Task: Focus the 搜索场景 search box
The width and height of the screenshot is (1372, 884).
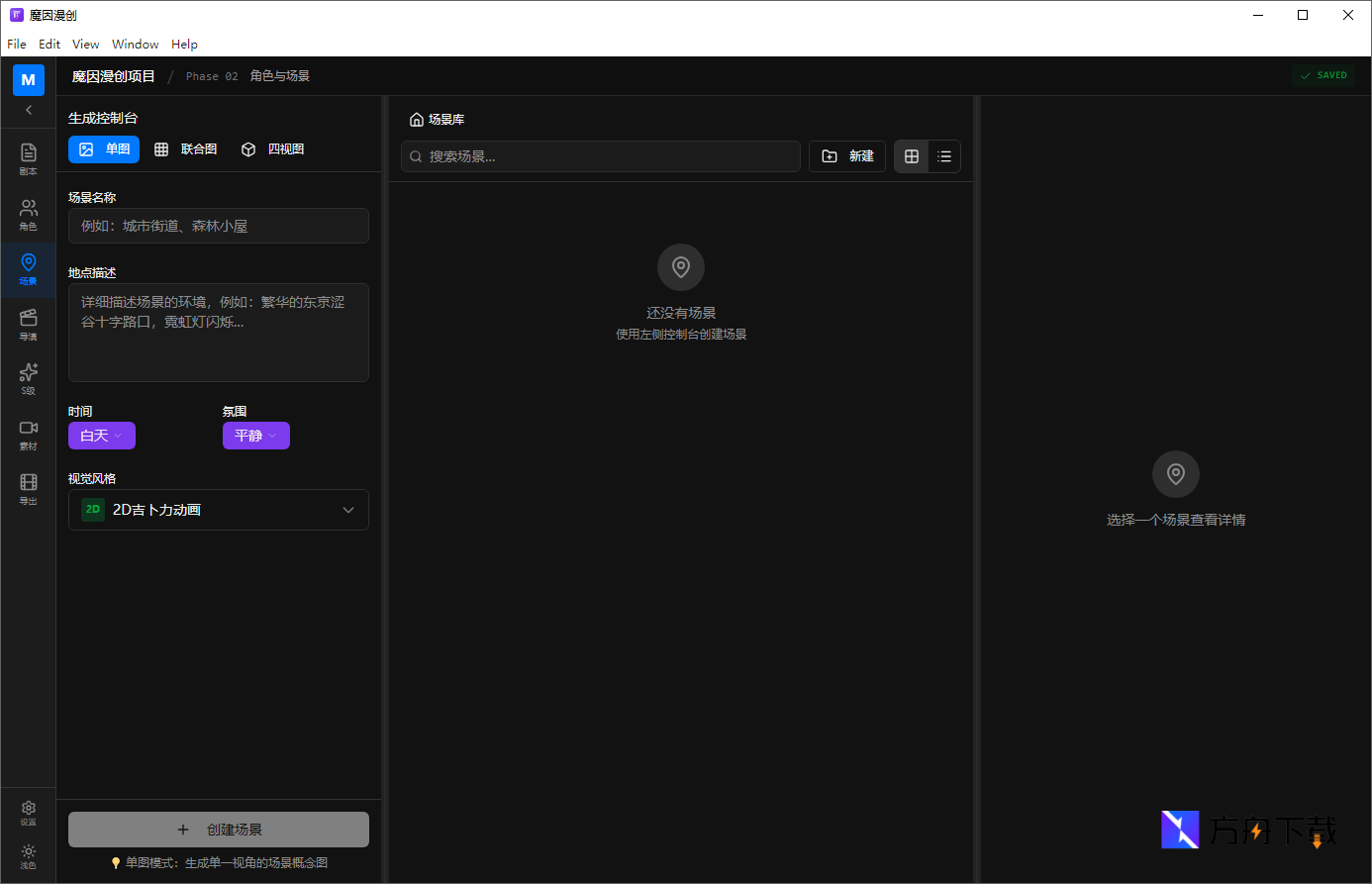Action: [x=601, y=156]
